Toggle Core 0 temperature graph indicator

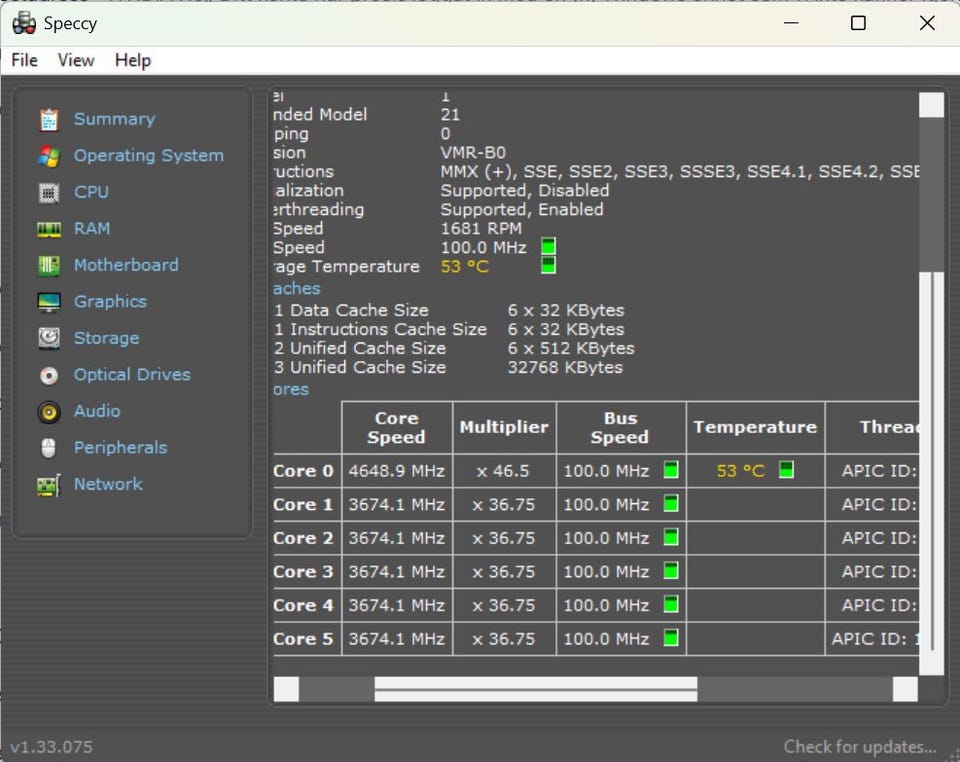pos(786,470)
